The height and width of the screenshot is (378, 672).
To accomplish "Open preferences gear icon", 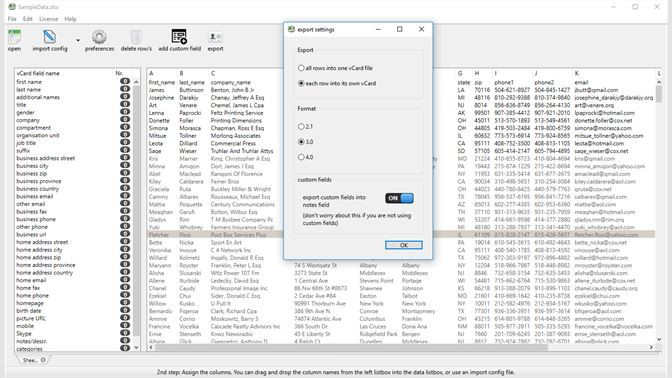I will 99,40.
